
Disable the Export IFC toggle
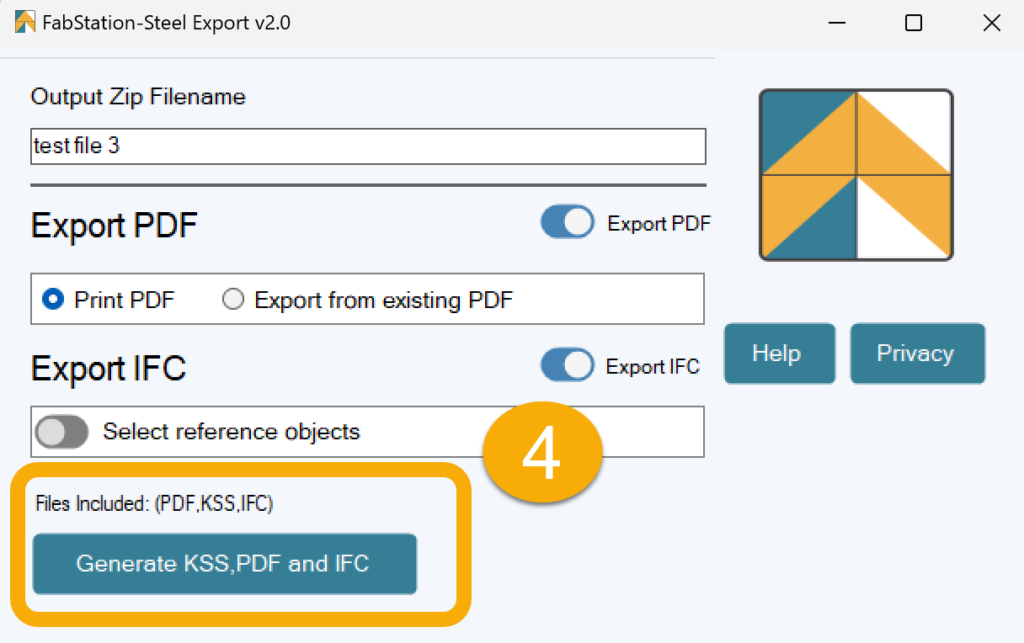[x=567, y=366]
